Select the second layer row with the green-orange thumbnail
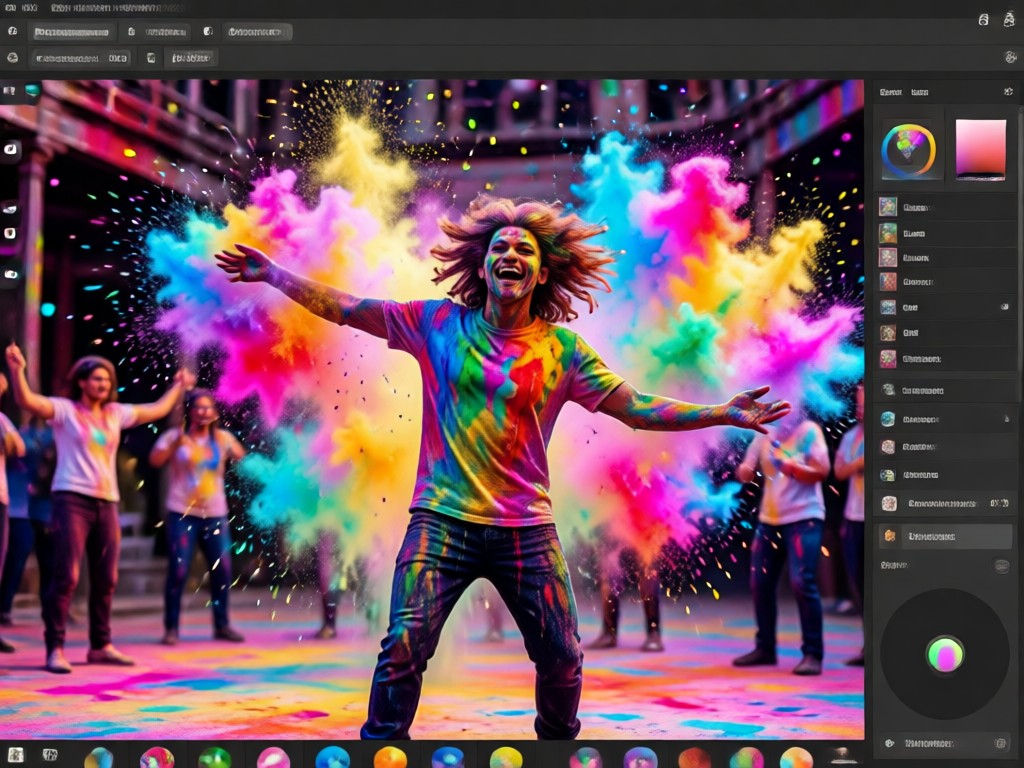 [944, 233]
